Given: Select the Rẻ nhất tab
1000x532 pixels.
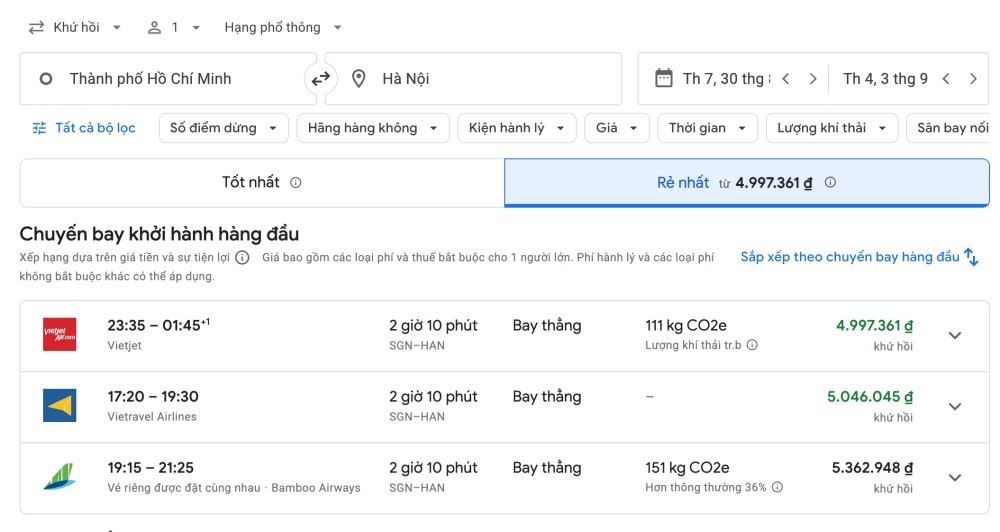Looking at the screenshot, I should coord(747,182).
